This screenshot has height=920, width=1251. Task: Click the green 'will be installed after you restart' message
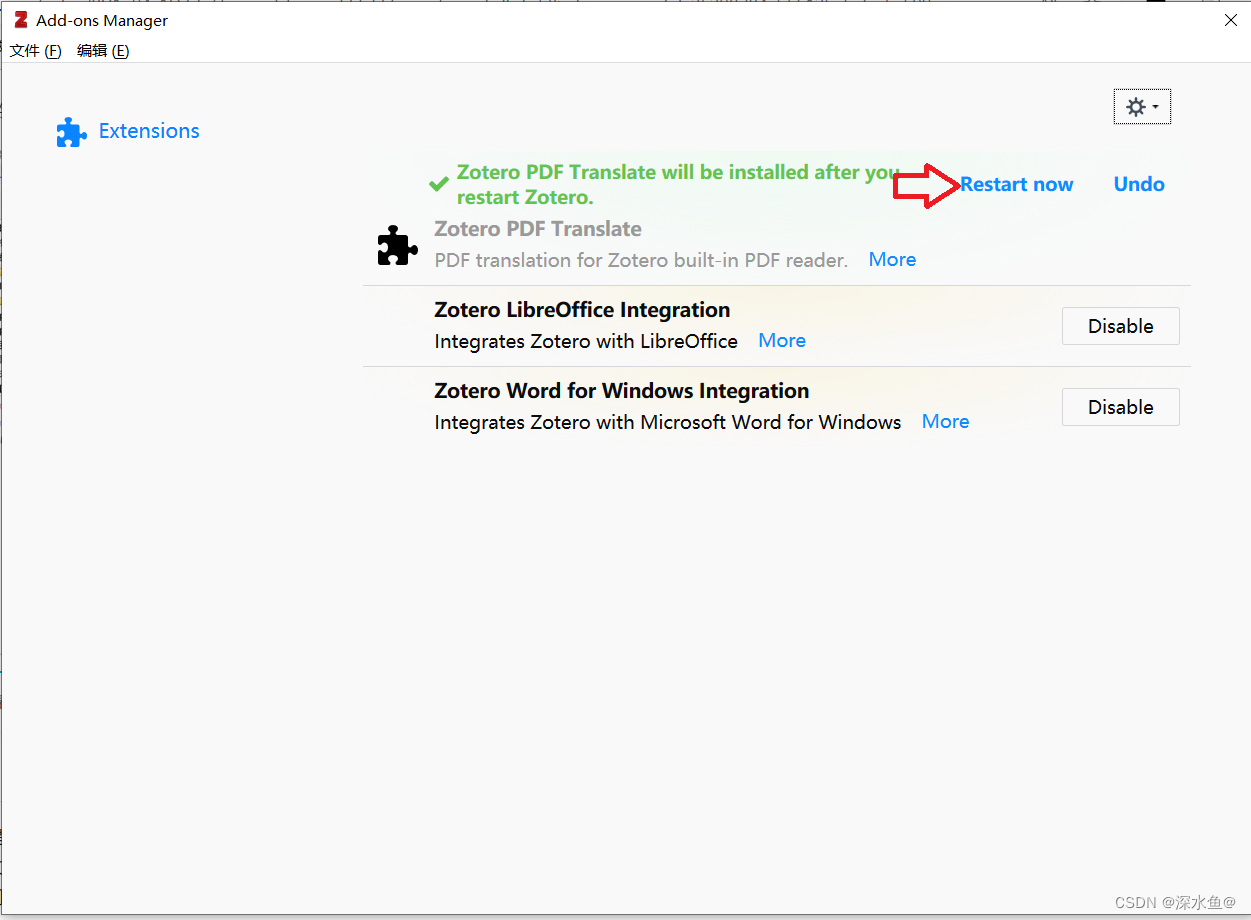(x=678, y=184)
